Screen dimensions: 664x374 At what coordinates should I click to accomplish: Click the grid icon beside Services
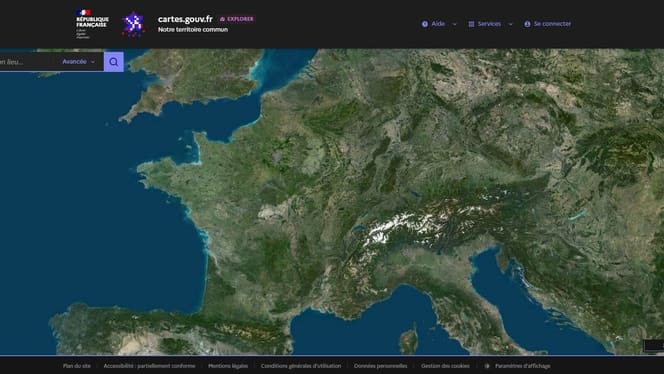tap(471, 24)
